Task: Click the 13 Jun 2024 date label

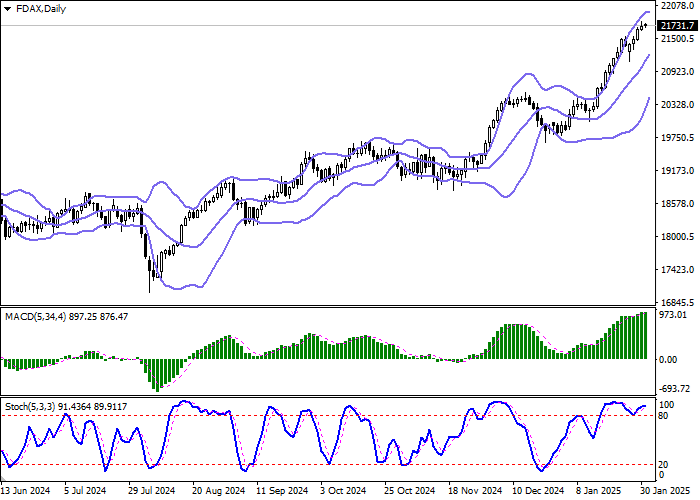Action: [27, 491]
